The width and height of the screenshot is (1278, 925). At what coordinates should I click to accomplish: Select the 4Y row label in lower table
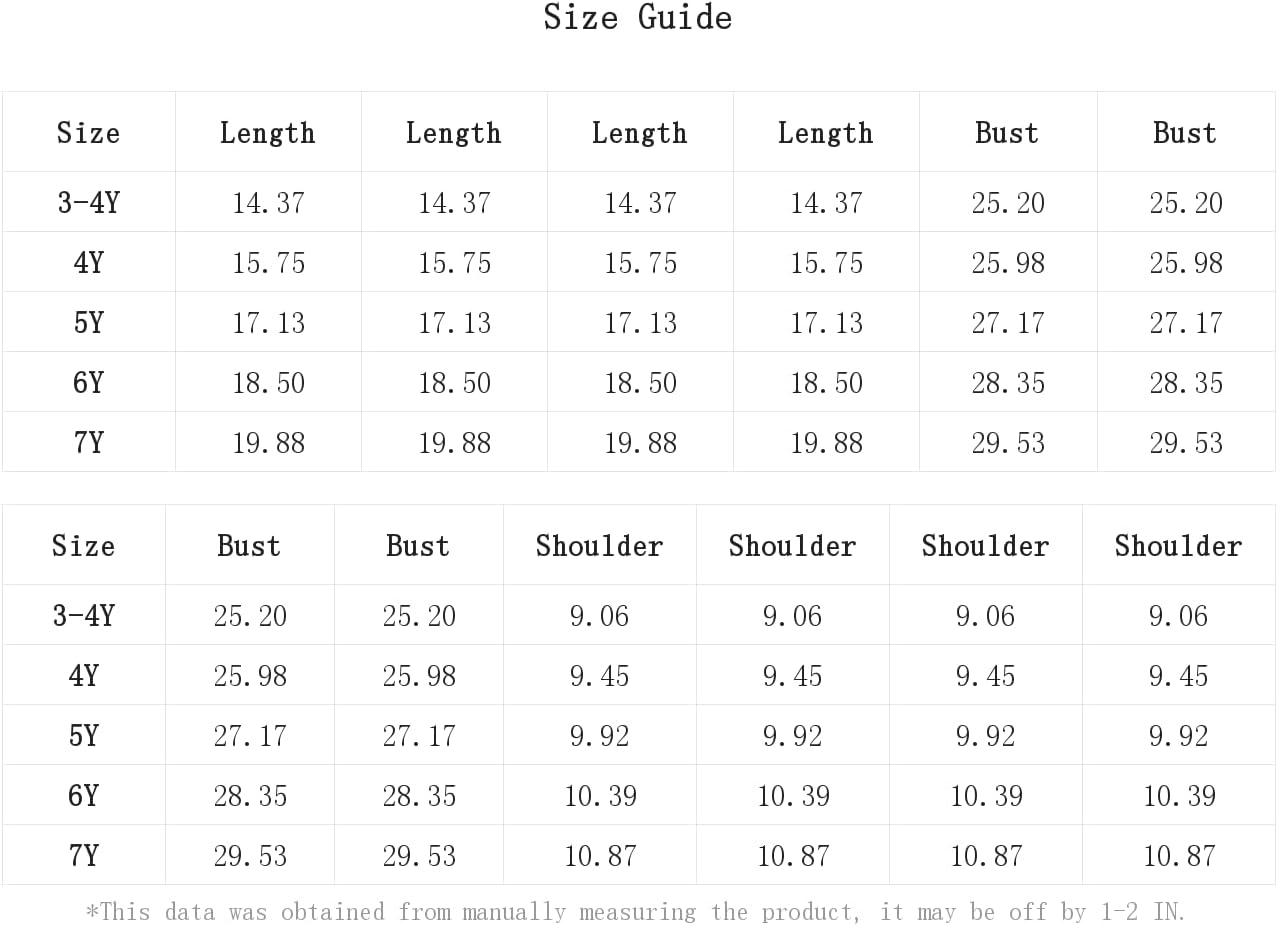pos(83,676)
